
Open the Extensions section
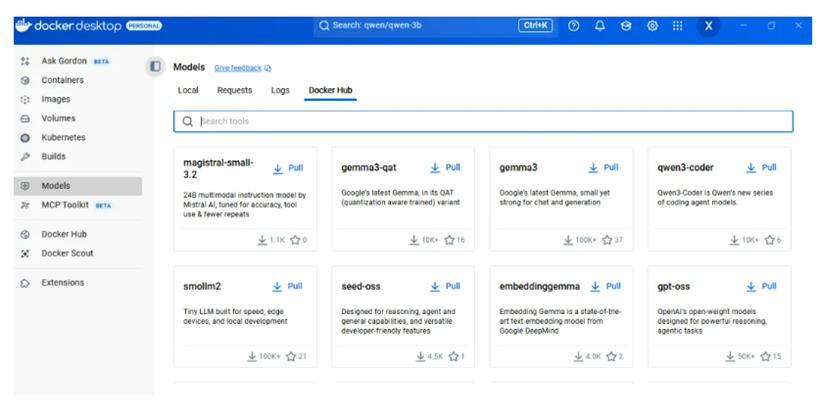62,283
